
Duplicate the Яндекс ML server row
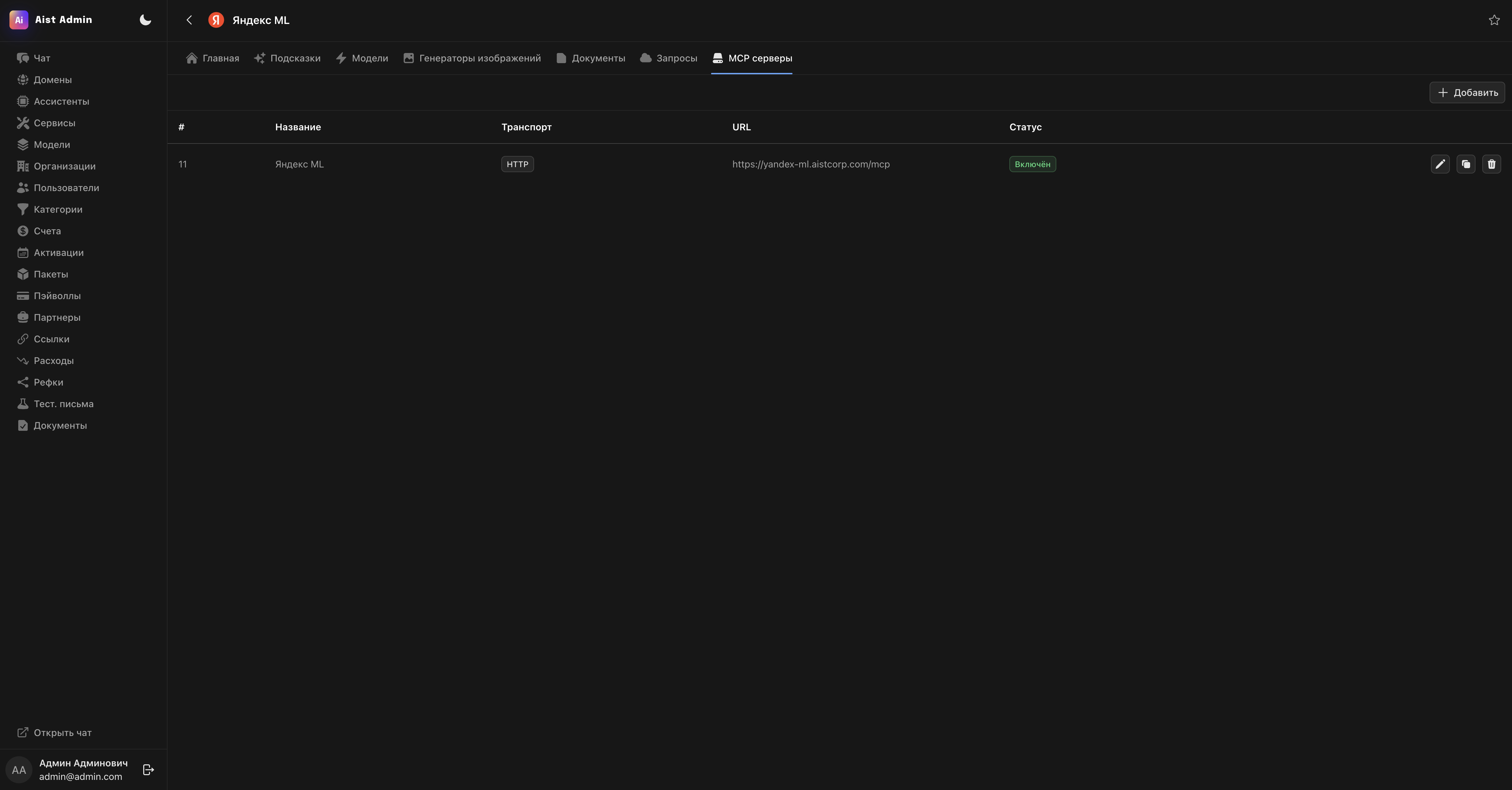pyautogui.click(x=1466, y=164)
